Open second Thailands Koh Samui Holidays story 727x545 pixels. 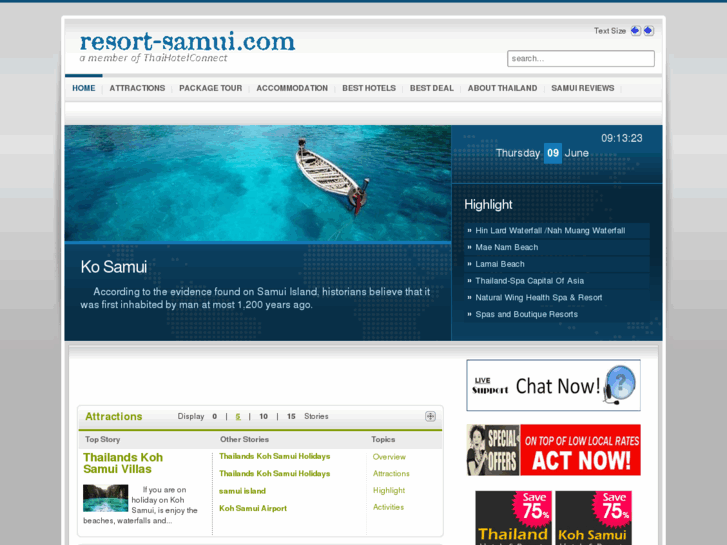tap(274, 474)
